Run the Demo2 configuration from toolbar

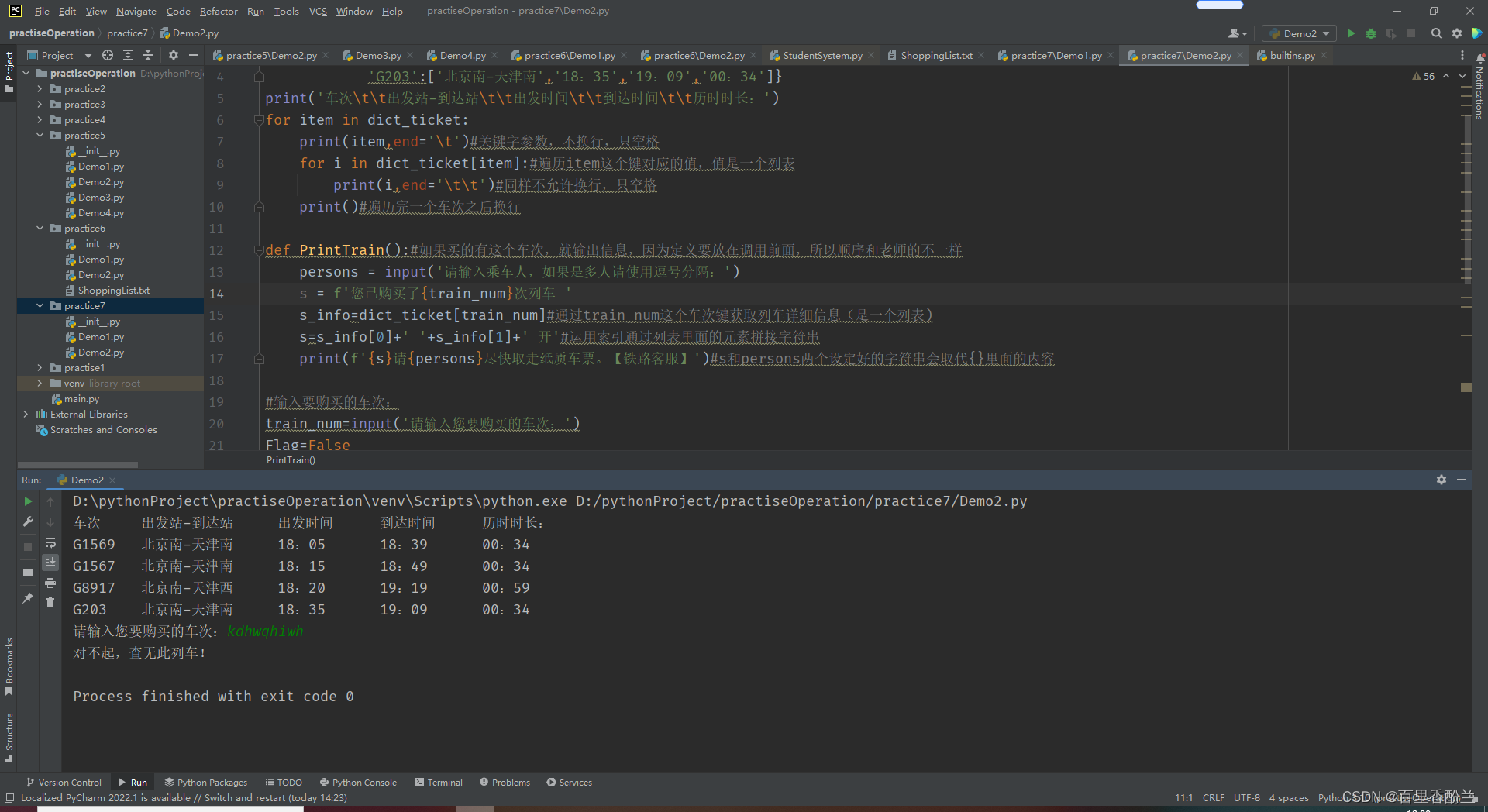coord(1351,33)
